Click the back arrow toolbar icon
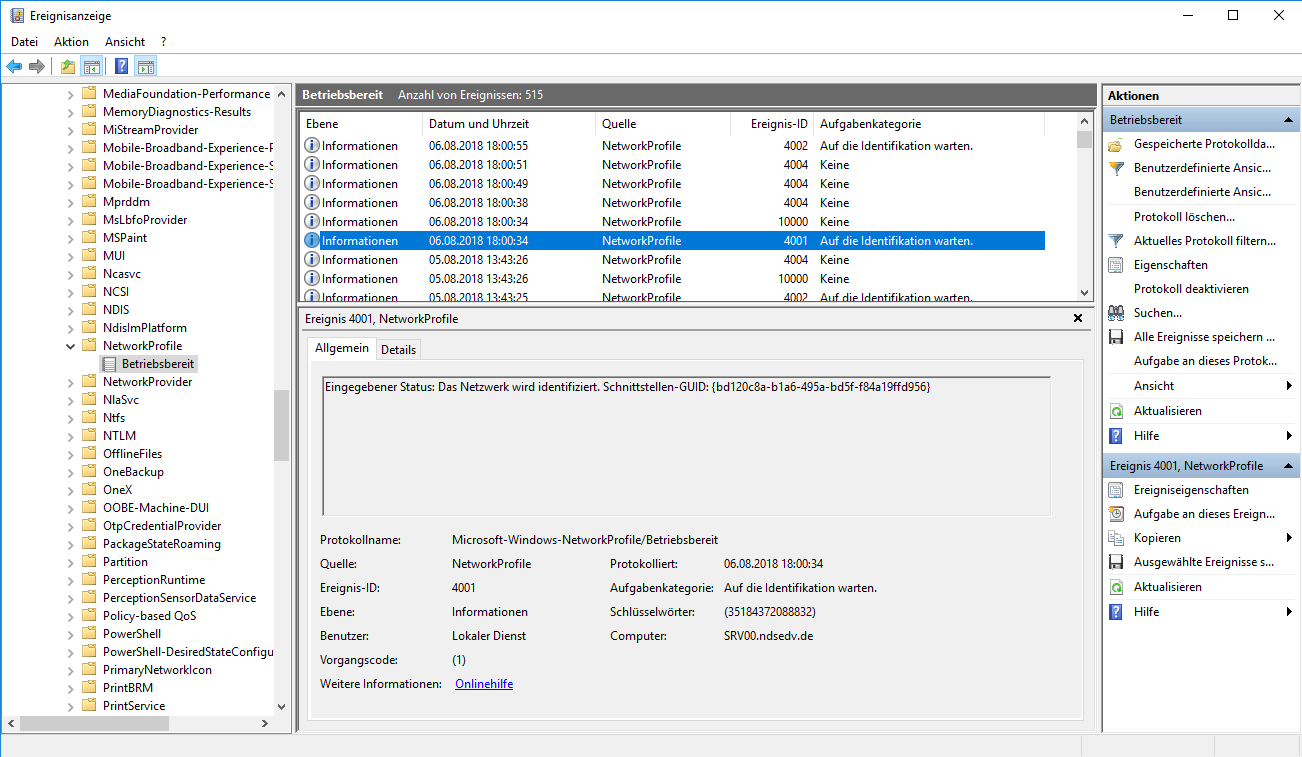 [x=14, y=67]
